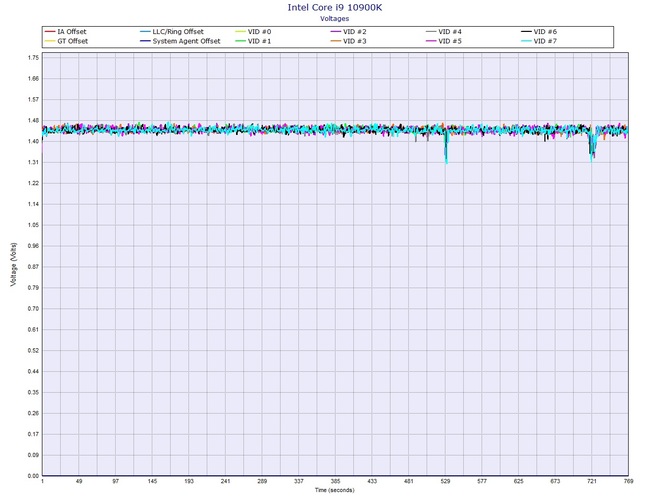Click the 0.00 value on voltage axis
This screenshot has width=670, height=502.
(x=33, y=476)
